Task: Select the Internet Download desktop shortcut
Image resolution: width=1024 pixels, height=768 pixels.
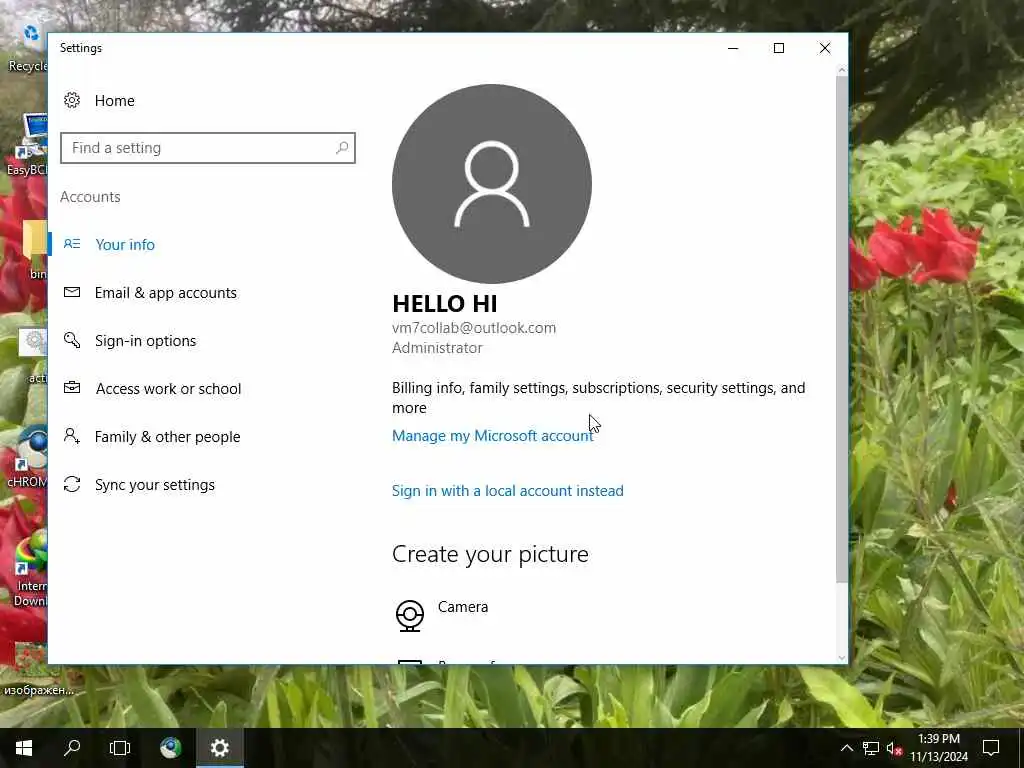Action: coord(30,569)
